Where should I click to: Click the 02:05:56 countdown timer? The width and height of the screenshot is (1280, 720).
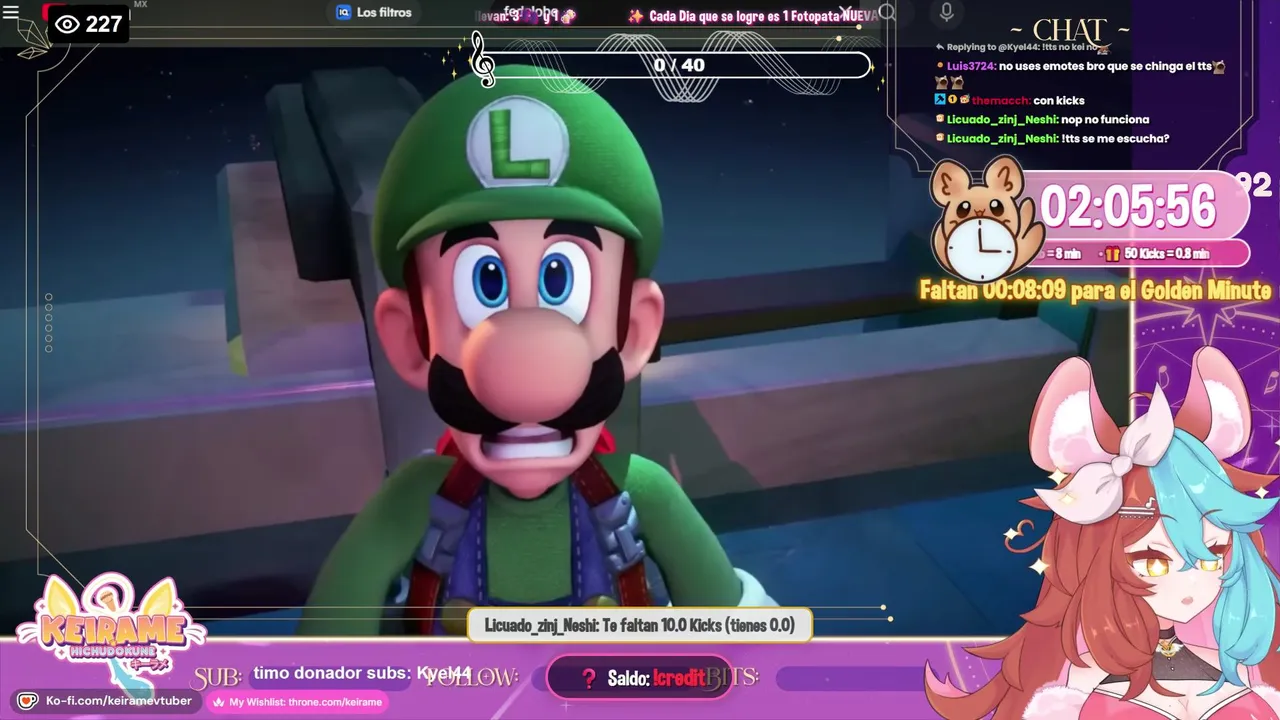click(x=1128, y=207)
